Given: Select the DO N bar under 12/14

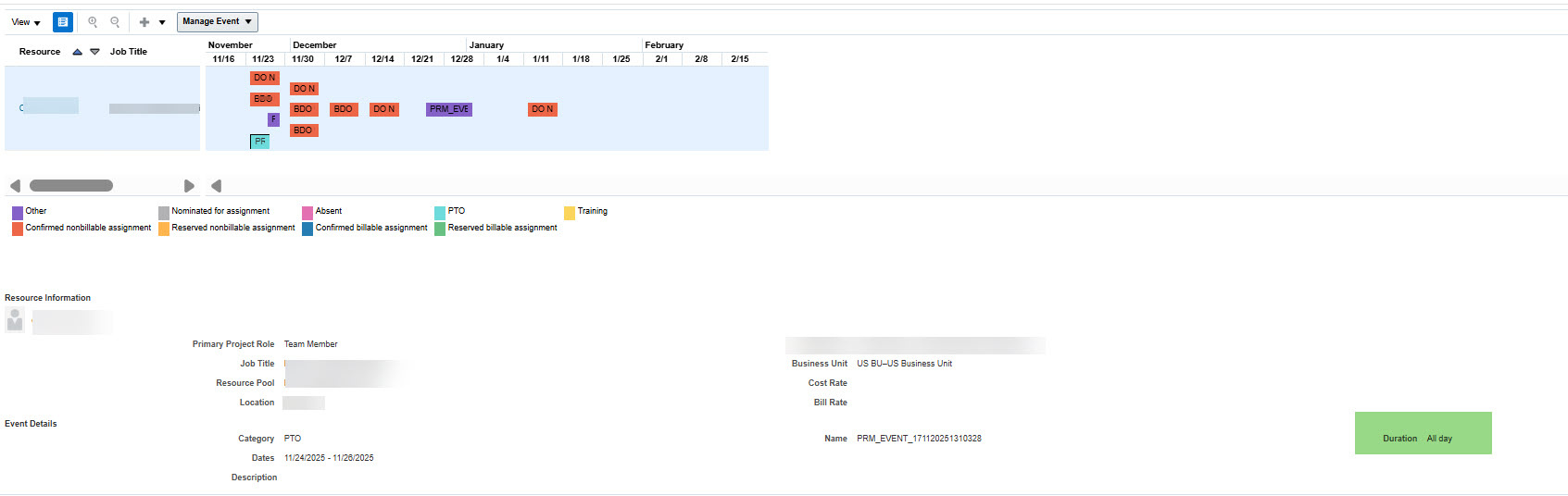Looking at the screenshot, I should (384, 109).
